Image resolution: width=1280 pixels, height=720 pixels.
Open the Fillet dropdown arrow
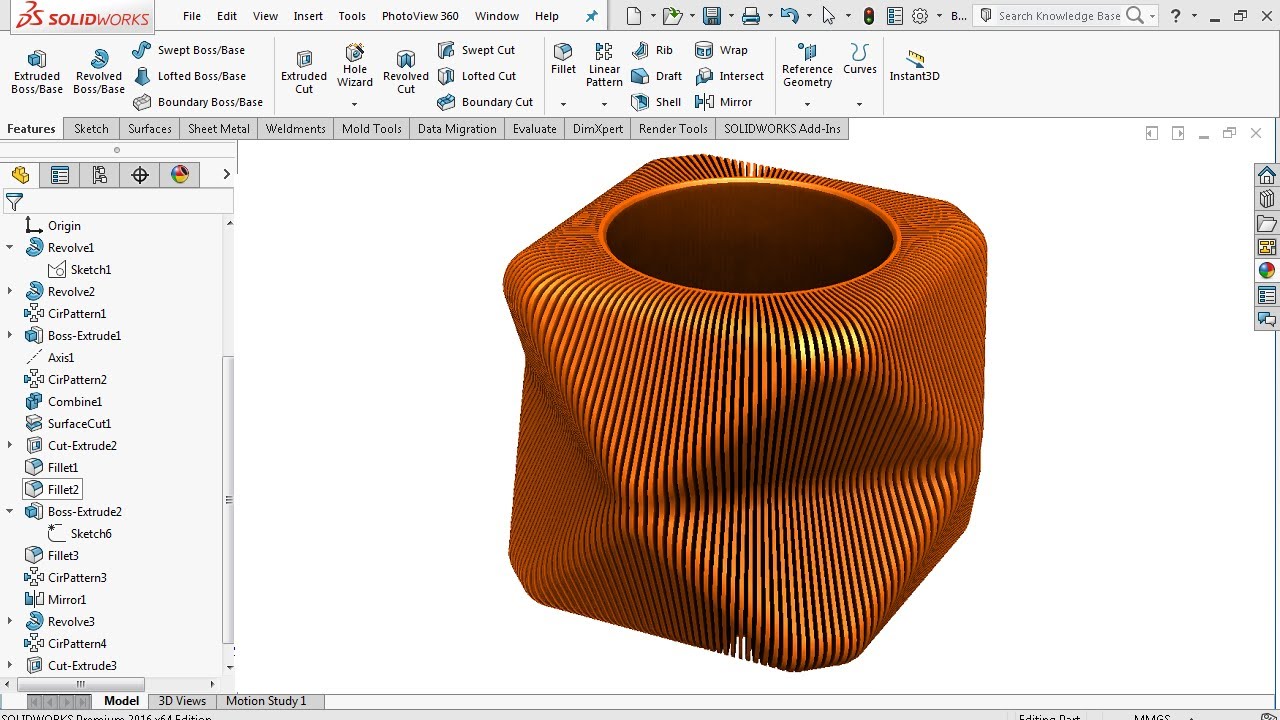(x=563, y=104)
